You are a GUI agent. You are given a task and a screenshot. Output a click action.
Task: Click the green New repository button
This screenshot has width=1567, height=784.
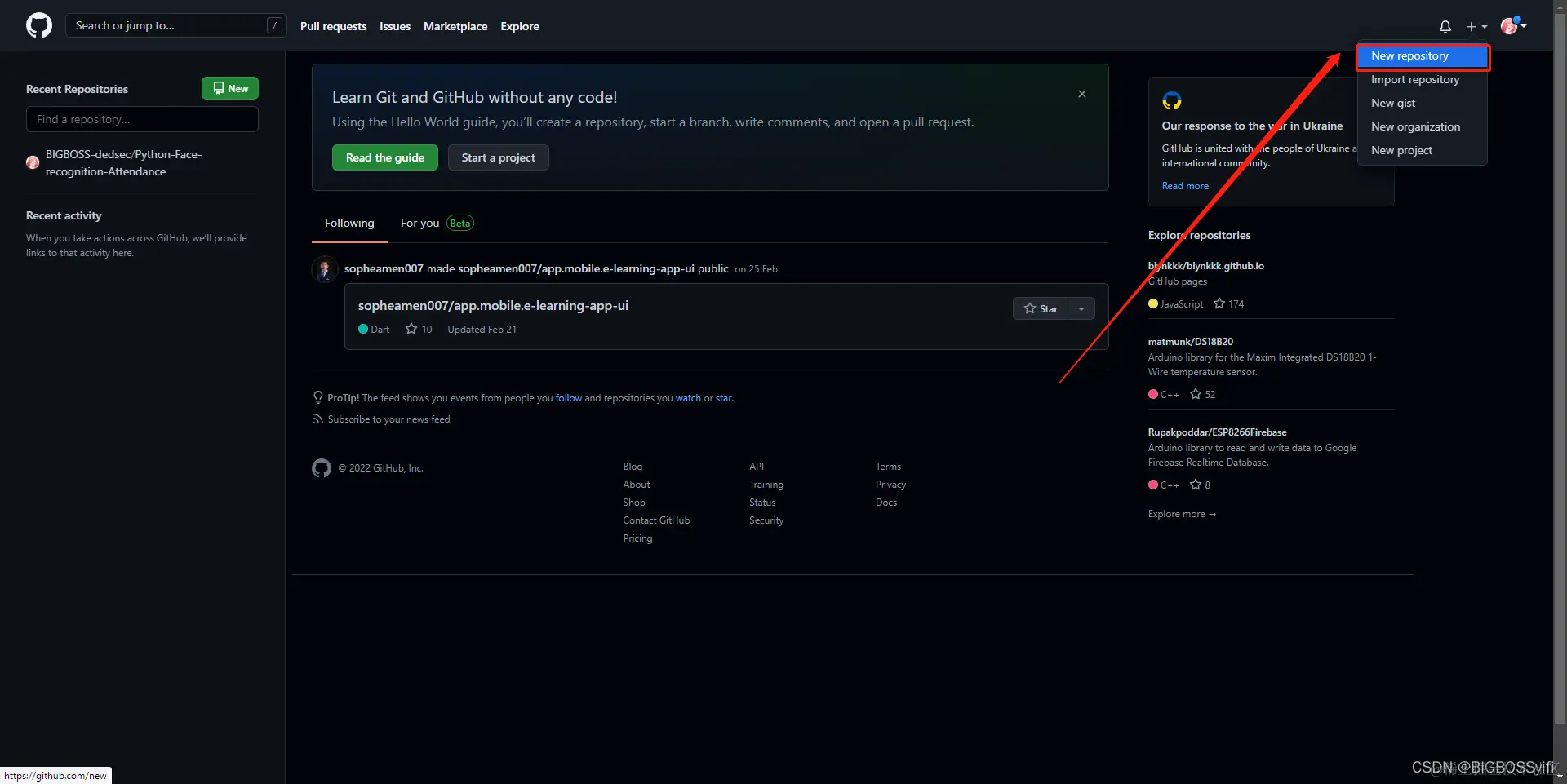230,88
